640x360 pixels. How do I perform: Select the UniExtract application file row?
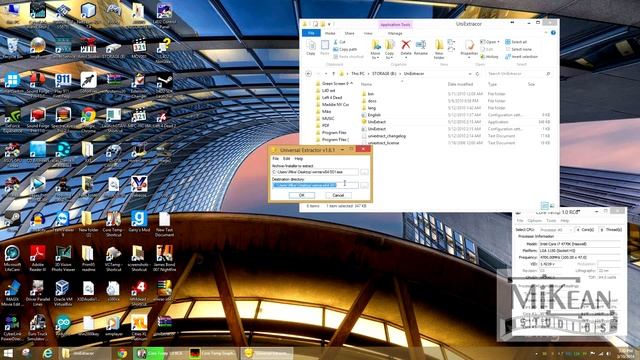point(455,122)
